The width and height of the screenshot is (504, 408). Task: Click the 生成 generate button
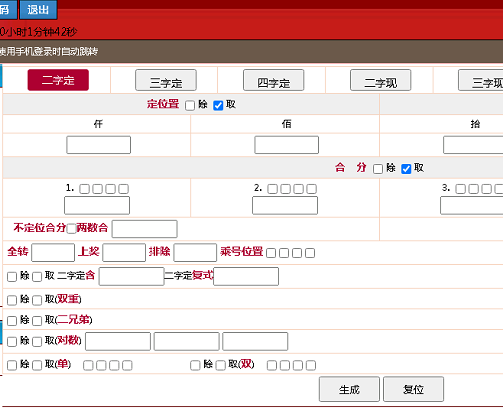[x=349, y=389]
